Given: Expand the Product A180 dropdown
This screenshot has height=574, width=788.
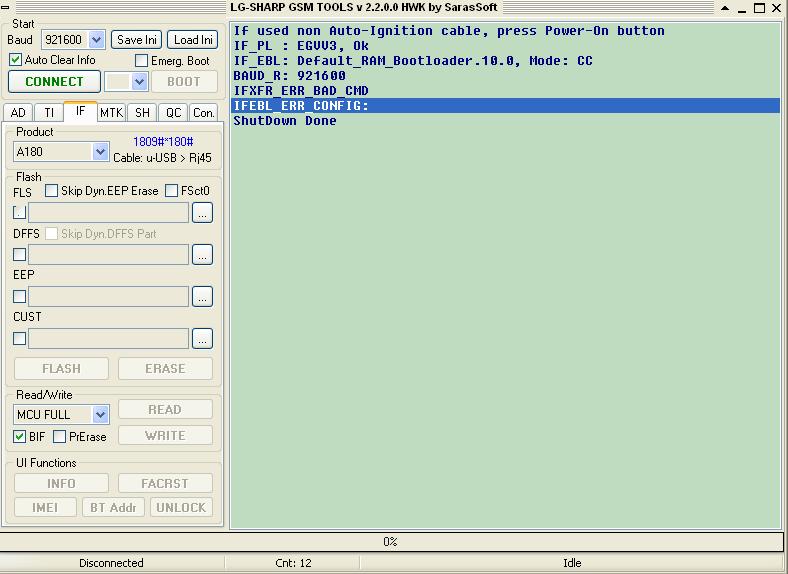Looking at the screenshot, I should 101,151.
